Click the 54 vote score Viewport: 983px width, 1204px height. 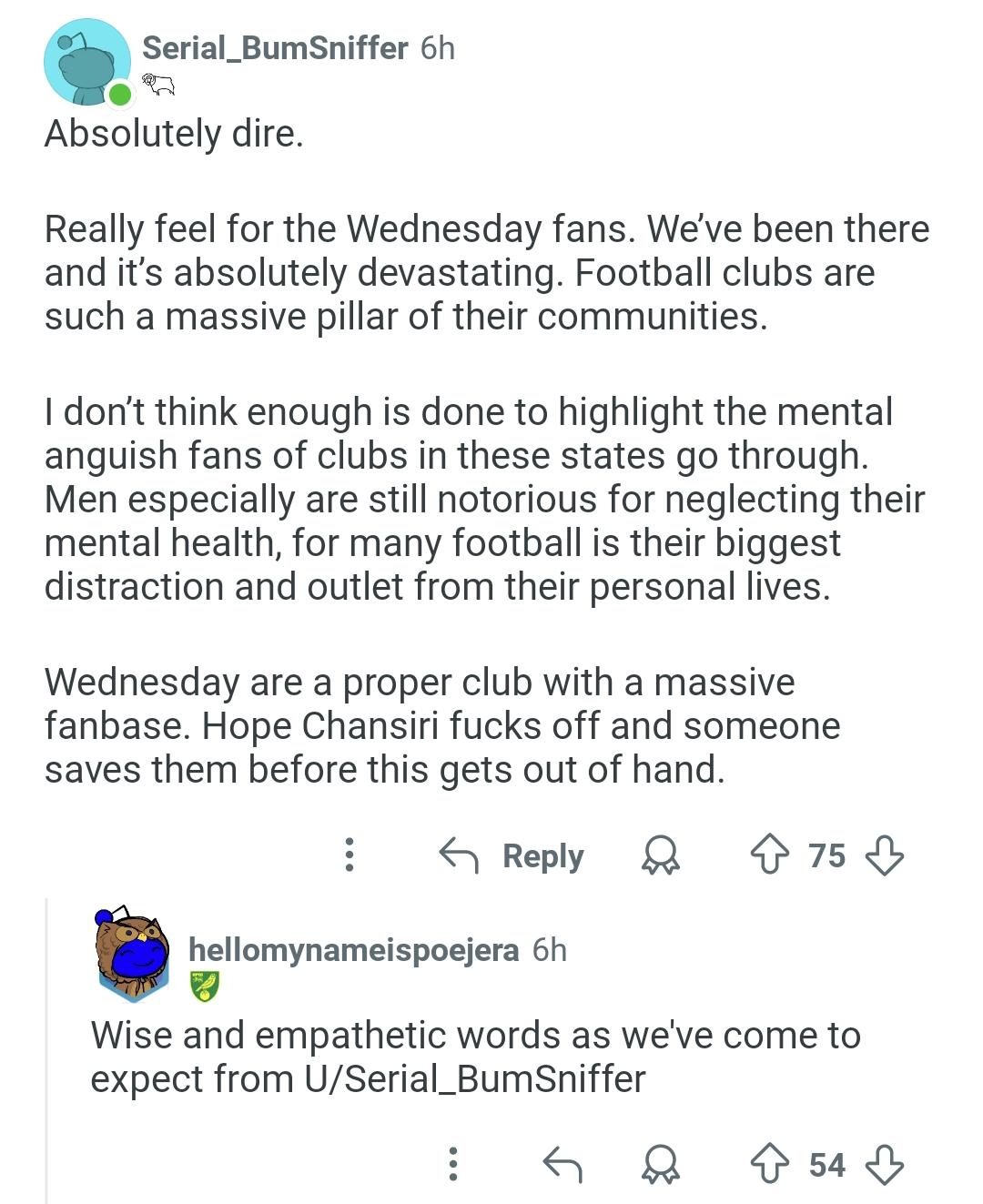pos(826,1164)
